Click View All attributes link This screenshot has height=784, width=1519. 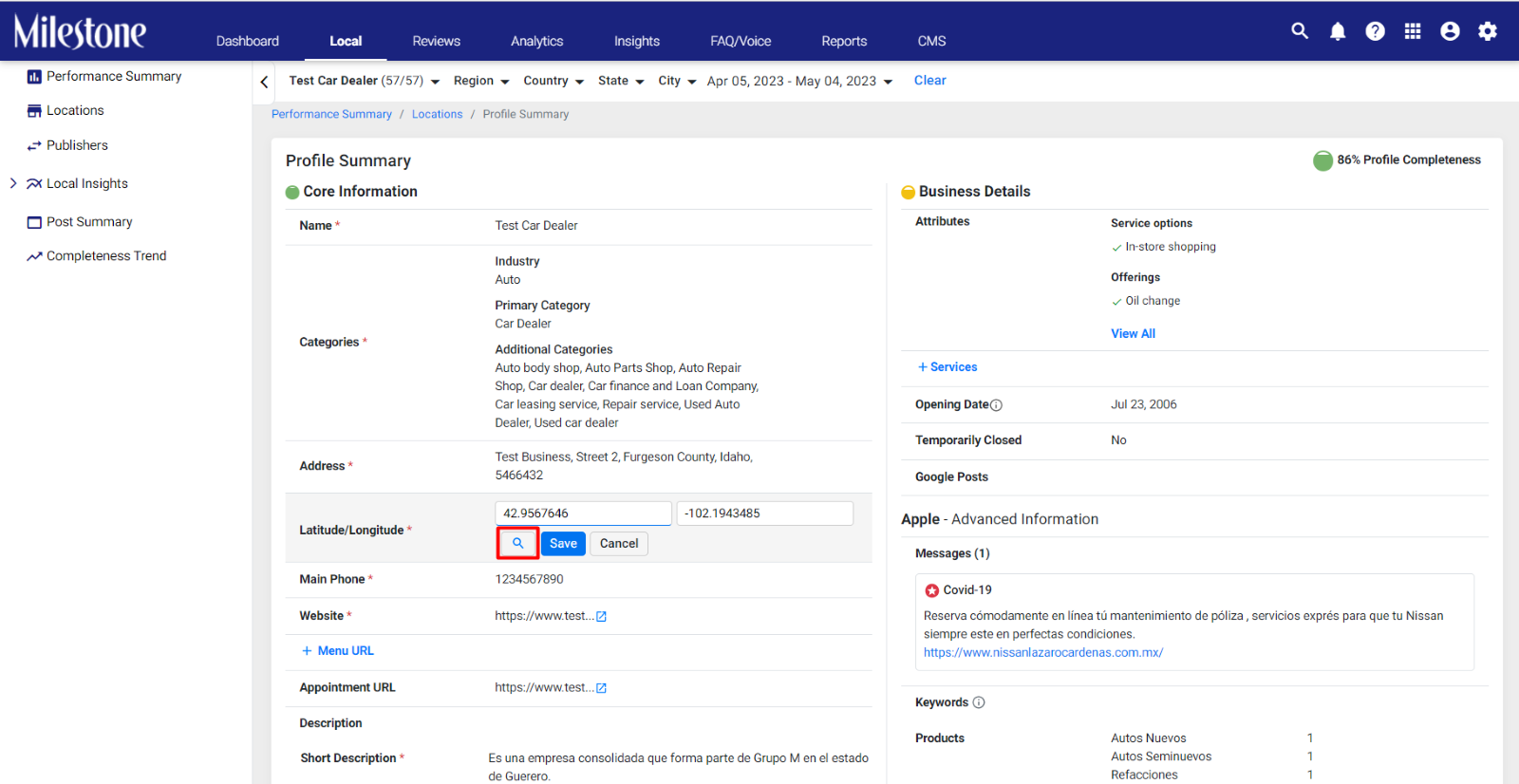[x=1134, y=334]
